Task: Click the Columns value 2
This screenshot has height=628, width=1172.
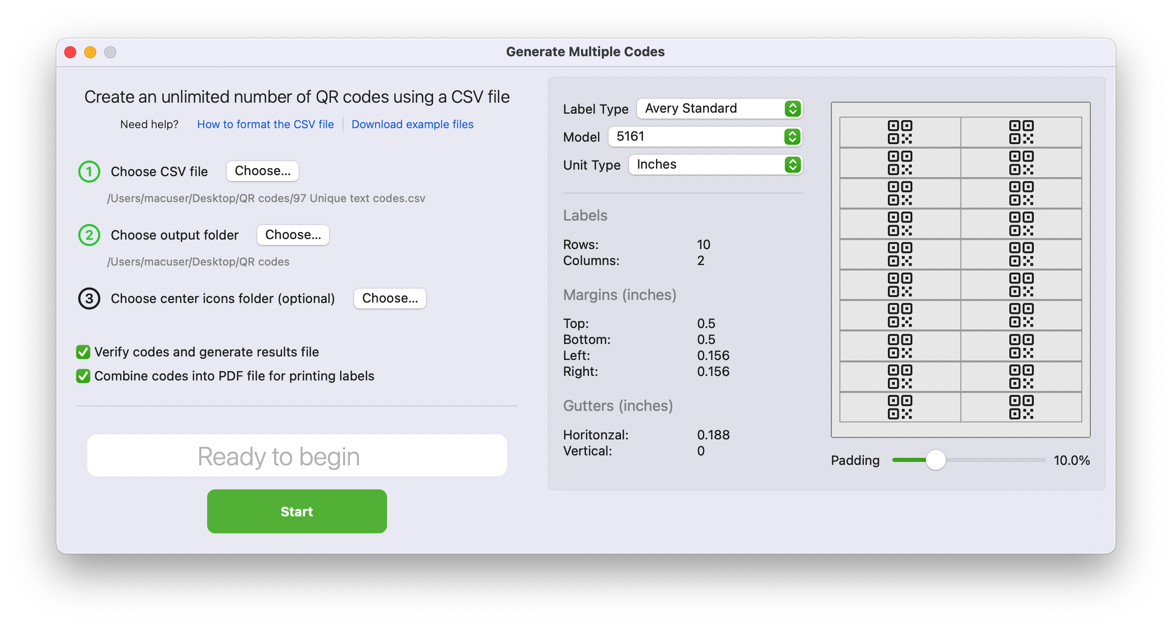Action: [x=700, y=261]
